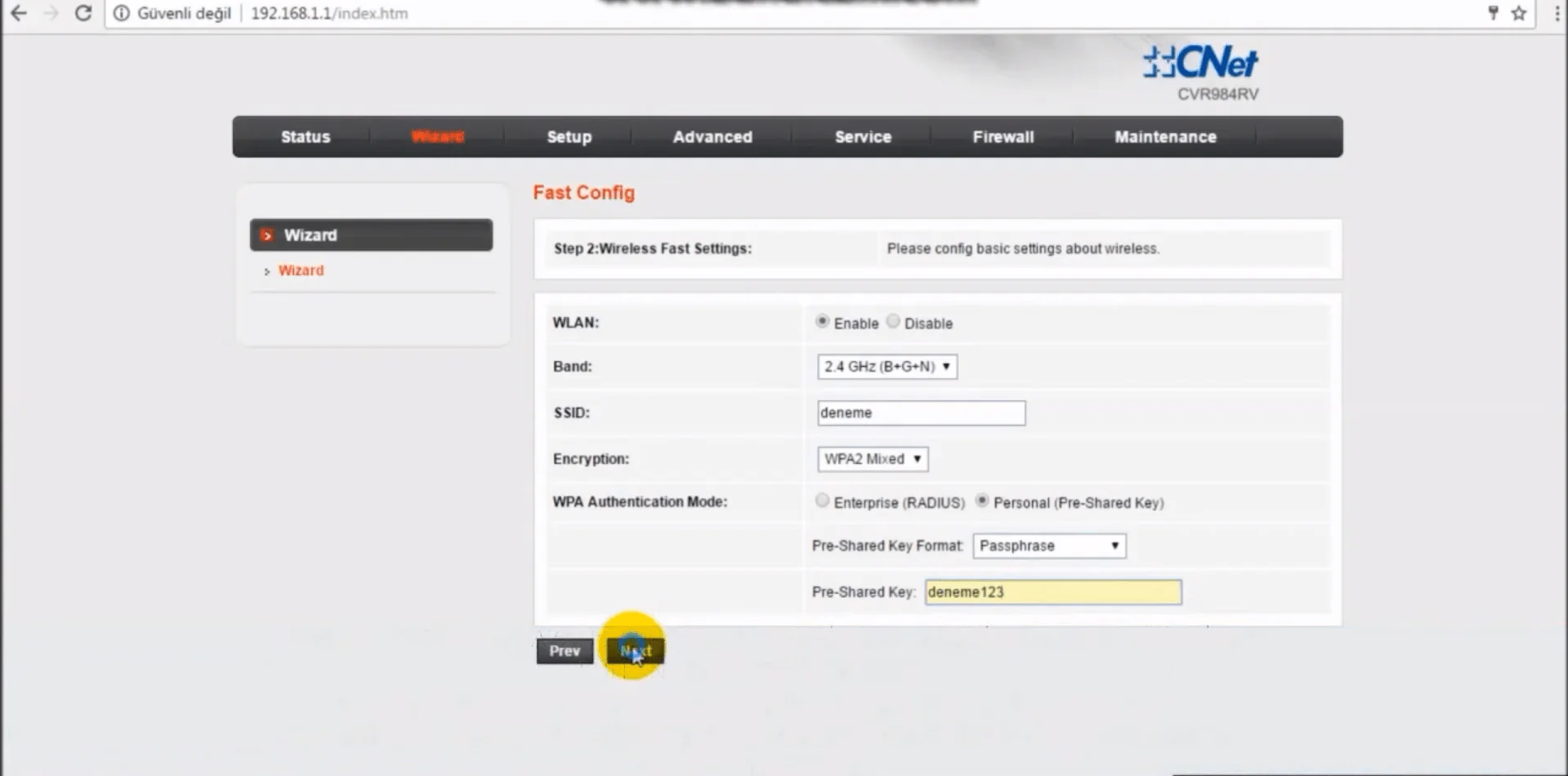Select the WLAN Enable radio button
This screenshot has height=776, width=1568.
pos(822,322)
